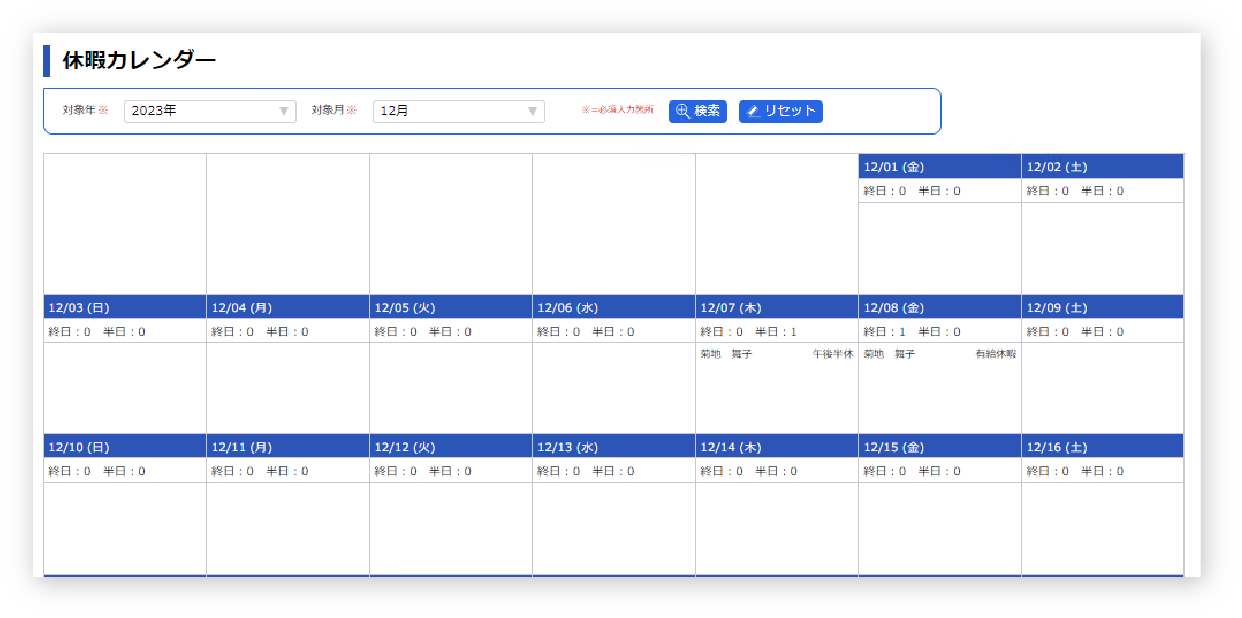The height and width of the screenshot is (618, 1242).
Task: Select the 12/16 (土) date header
Action: [x=1102, y=447]
